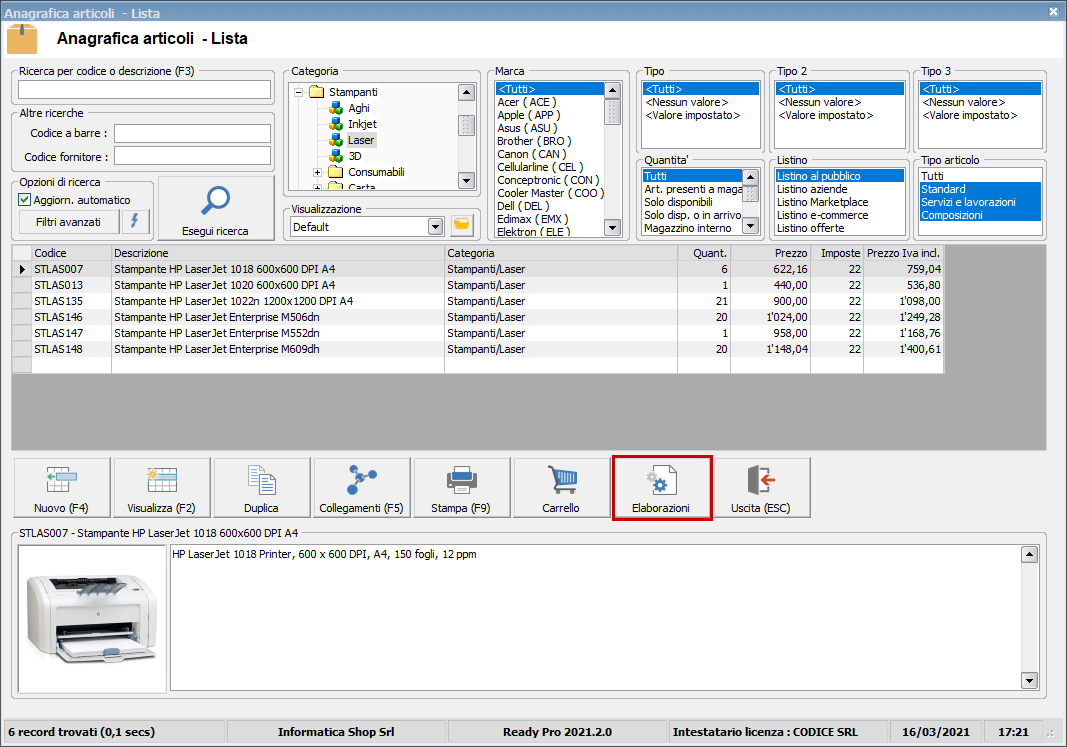1067x747 pixels.
Task: Open Collegamenti (F5)
Action: click(362, 487)
